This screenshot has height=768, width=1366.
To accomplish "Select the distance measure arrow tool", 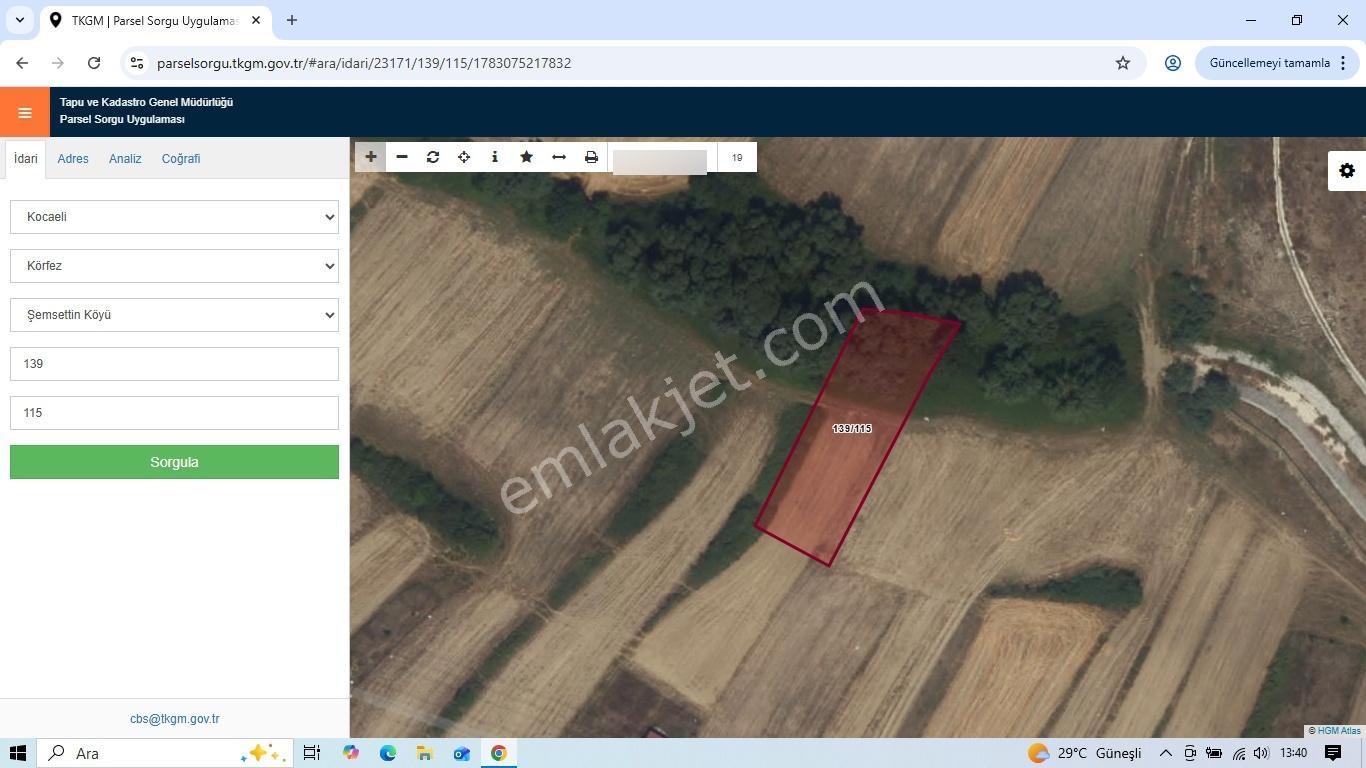I will tap(559, 157).
